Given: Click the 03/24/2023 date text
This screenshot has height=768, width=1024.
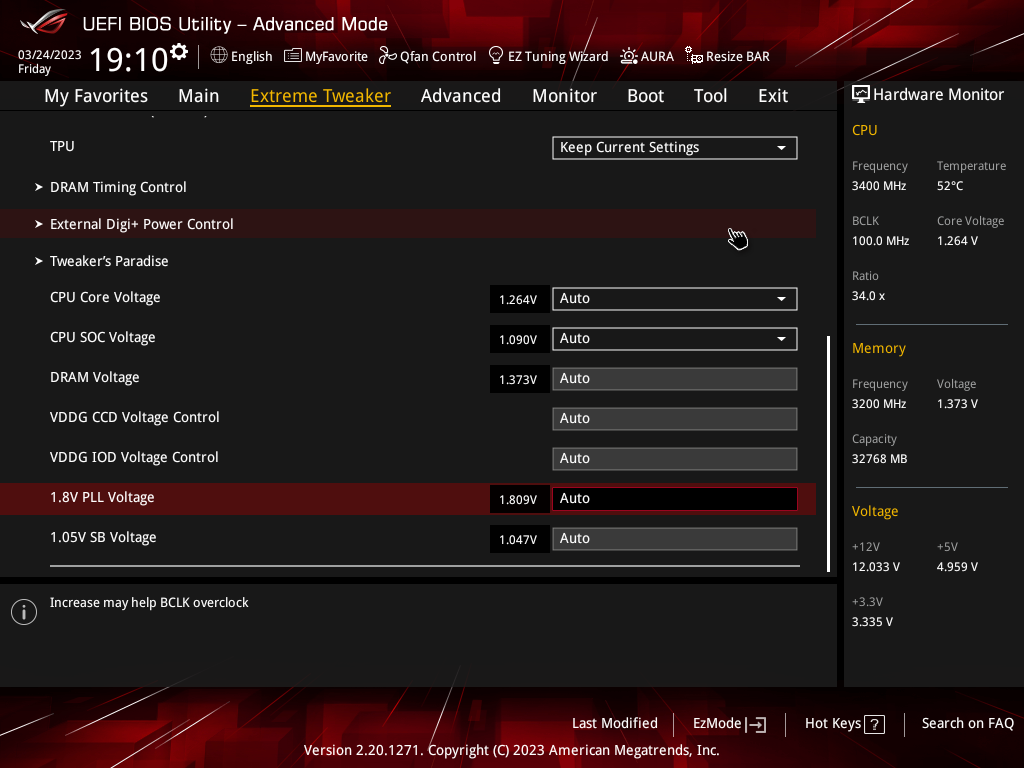Looking at the screenshot, I should click(x=50, y=55).
